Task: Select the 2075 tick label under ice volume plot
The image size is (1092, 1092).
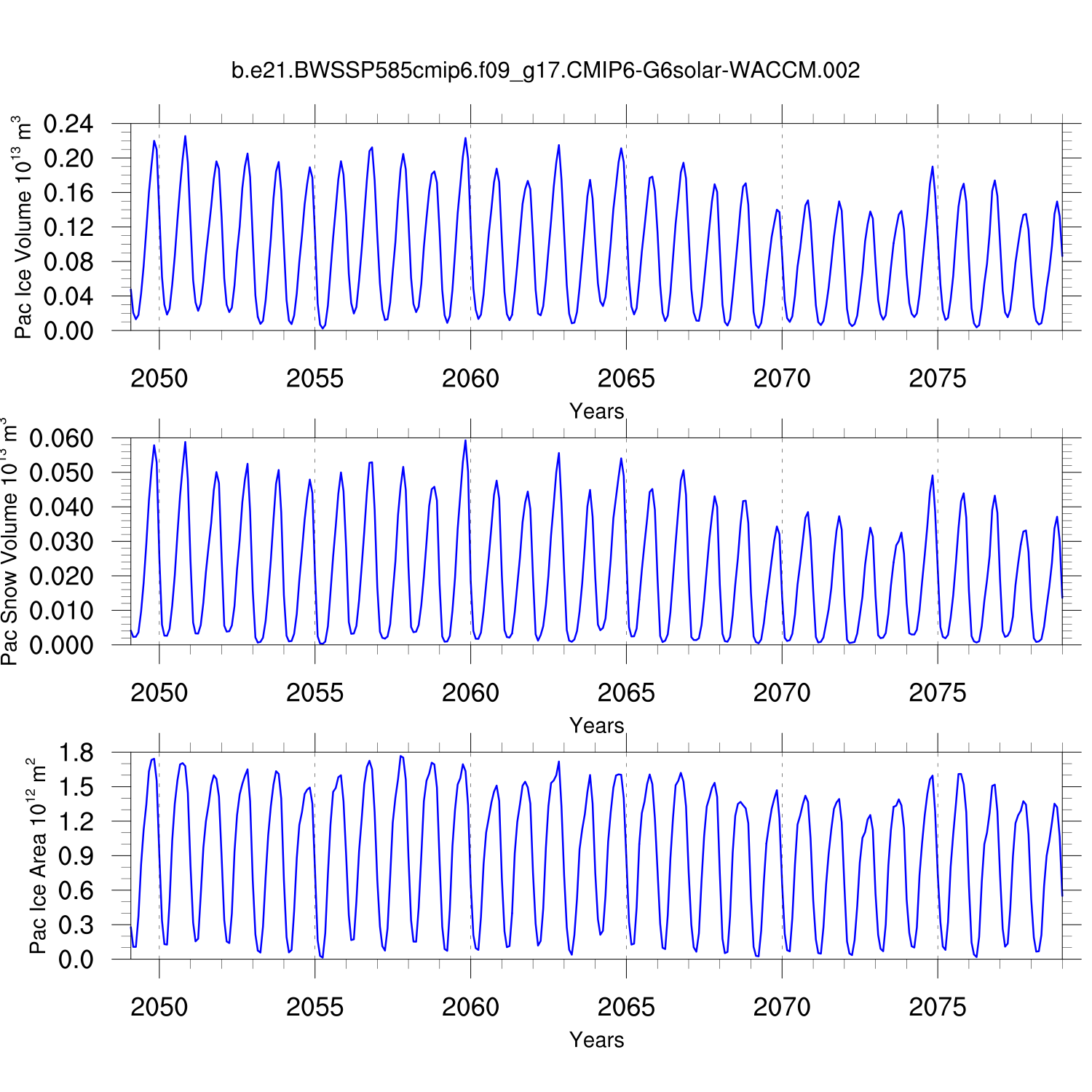Action: coord(937,379)
